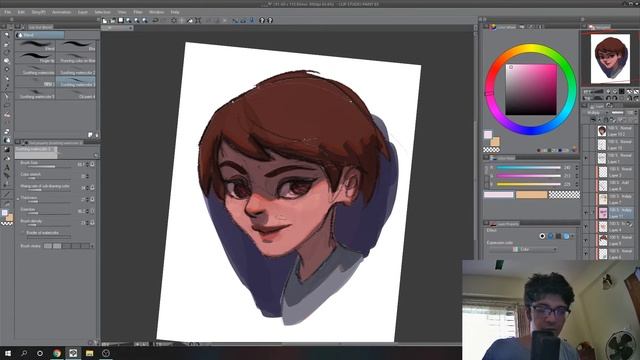Hide Layer 6 using its eye icon
Image resolution: width=640 pixels, height=360 pixels.
[x=587, y=253]
